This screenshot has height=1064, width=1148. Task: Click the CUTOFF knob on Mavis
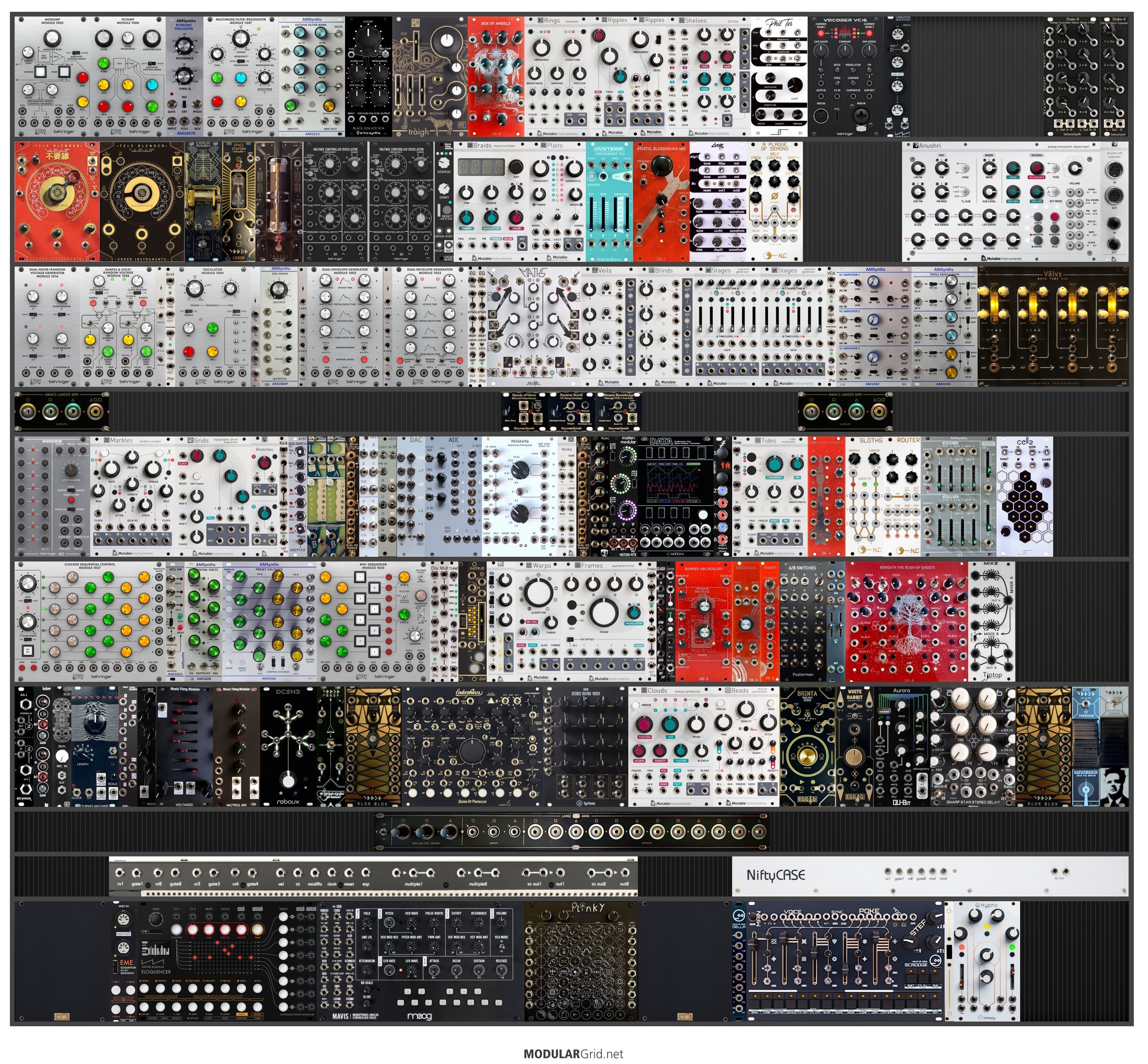[x=456, y=923]
